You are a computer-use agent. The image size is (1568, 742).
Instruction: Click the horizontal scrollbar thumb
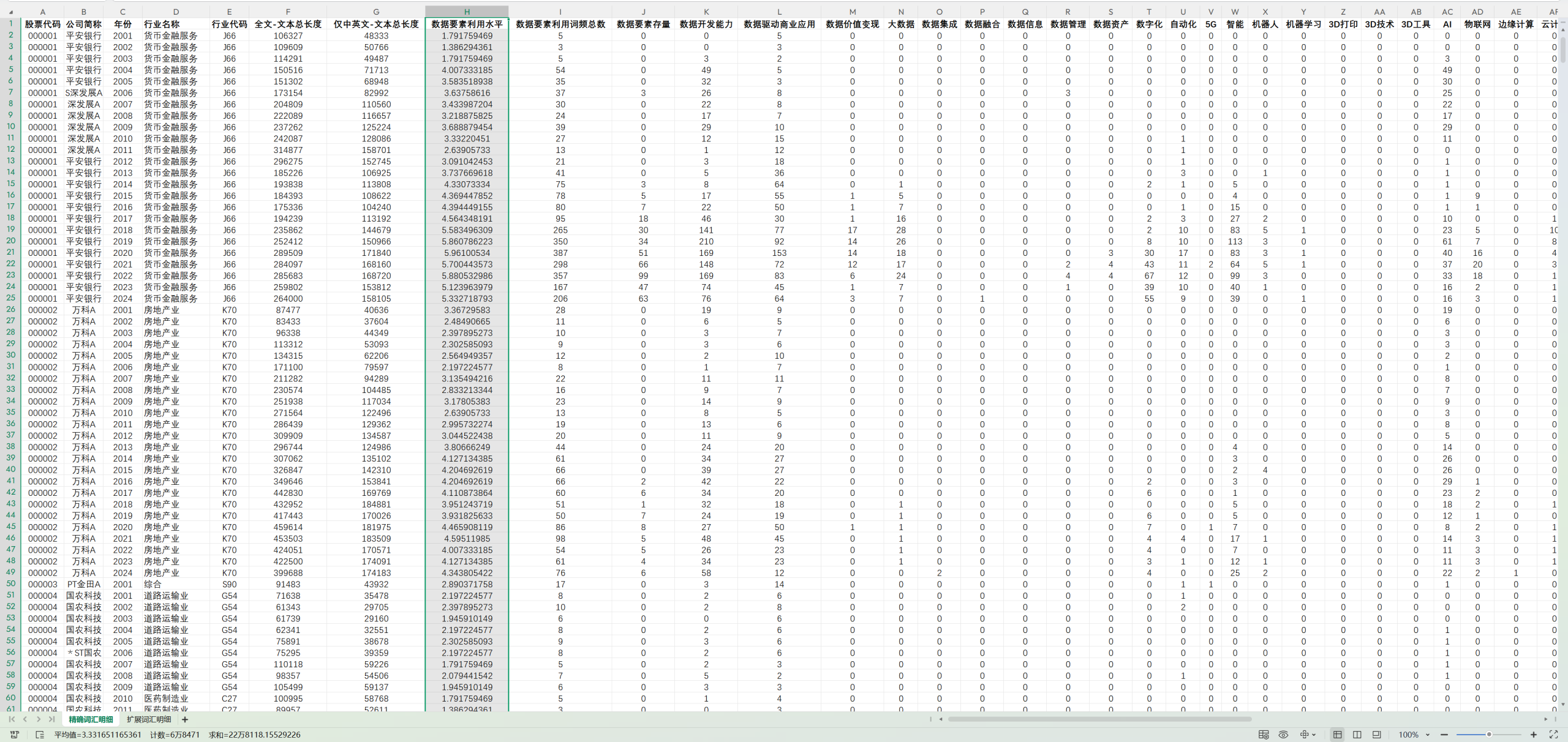[1099, 719]
